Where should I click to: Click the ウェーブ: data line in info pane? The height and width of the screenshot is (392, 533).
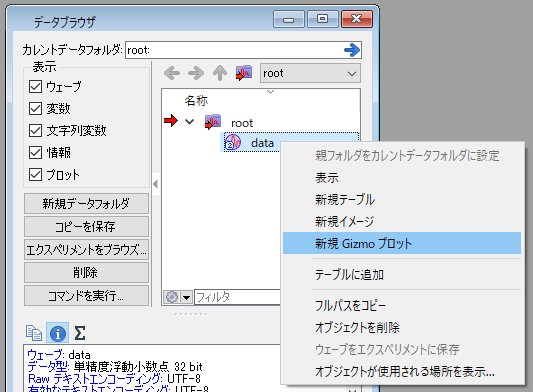[x=59, y=355]
